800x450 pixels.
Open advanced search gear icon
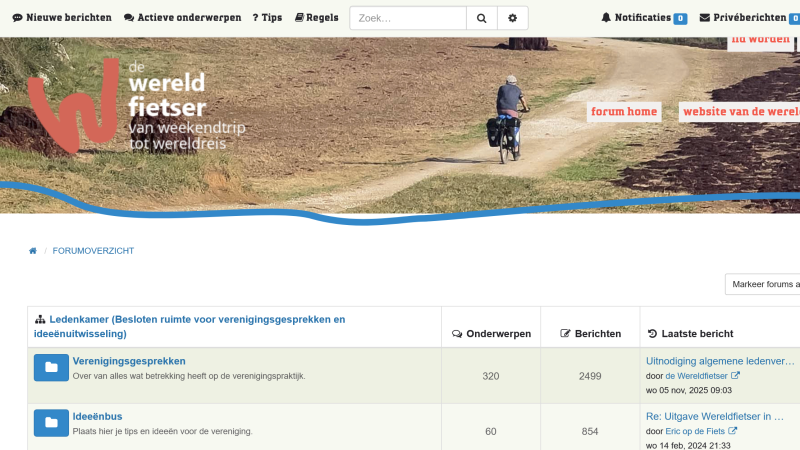tap(513, 18)
